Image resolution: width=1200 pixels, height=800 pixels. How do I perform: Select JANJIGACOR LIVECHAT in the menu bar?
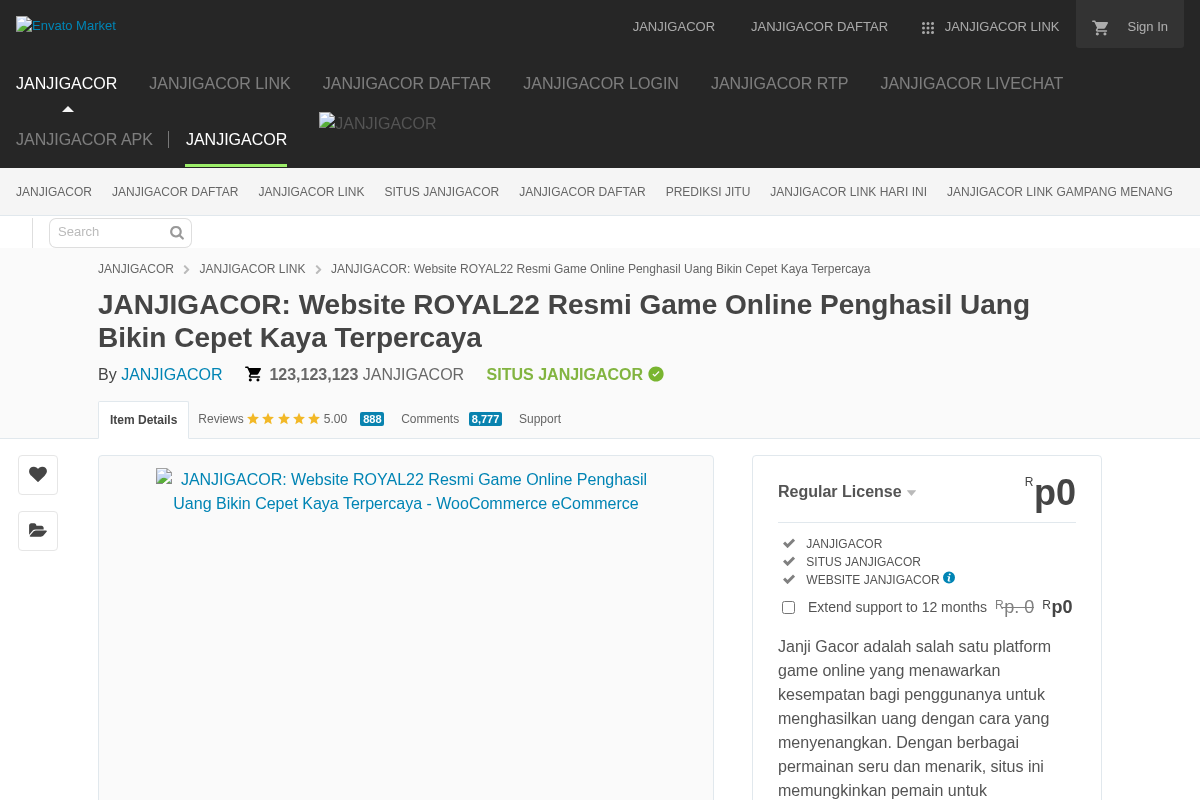(x=971, y=84)
